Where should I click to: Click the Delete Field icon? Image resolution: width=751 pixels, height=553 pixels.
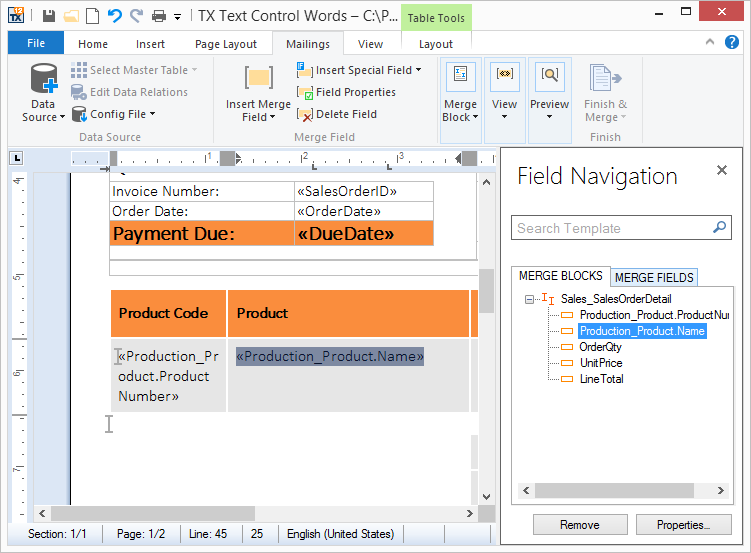coord(307,114)
